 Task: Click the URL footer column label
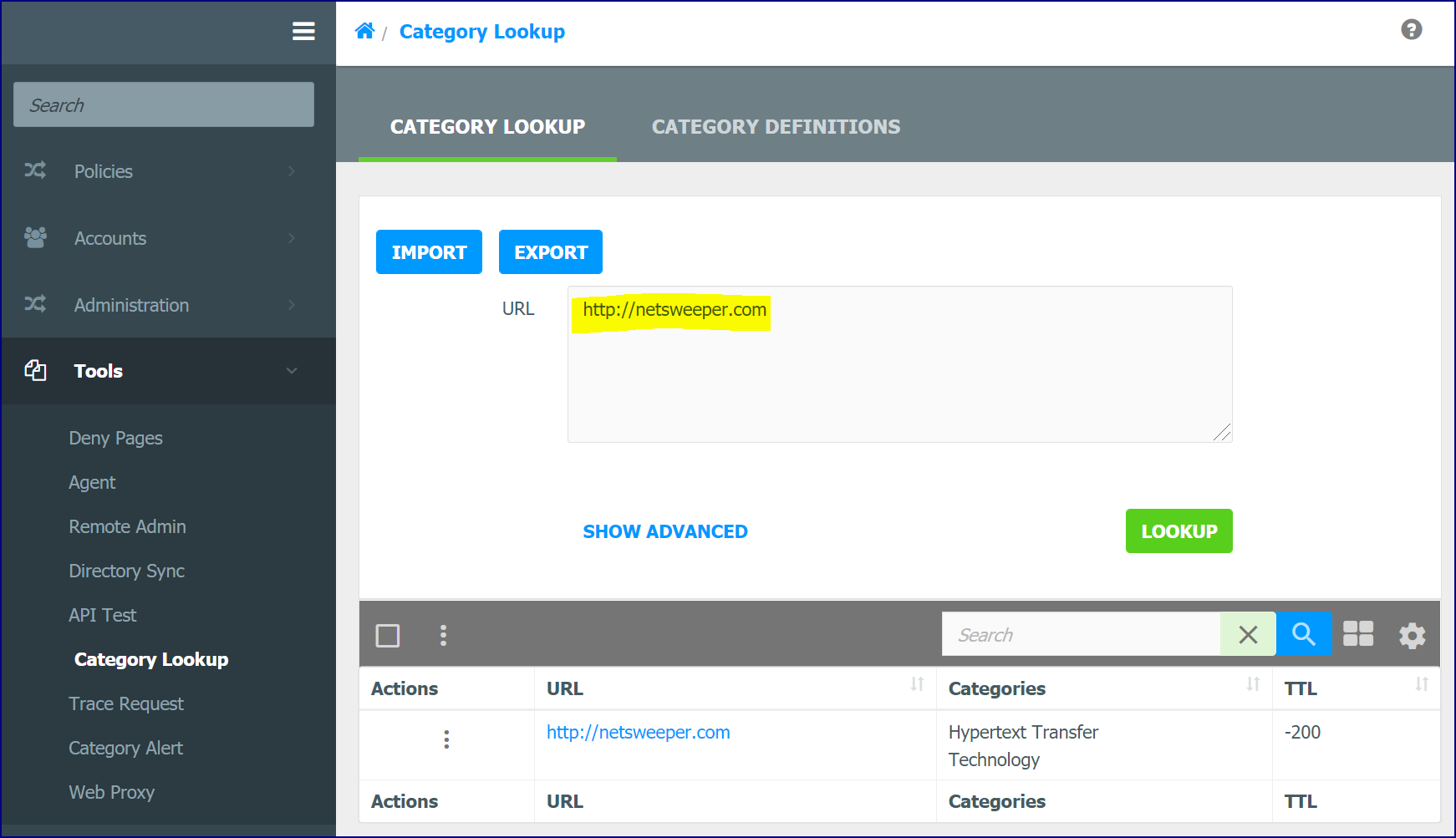point(565,801)
